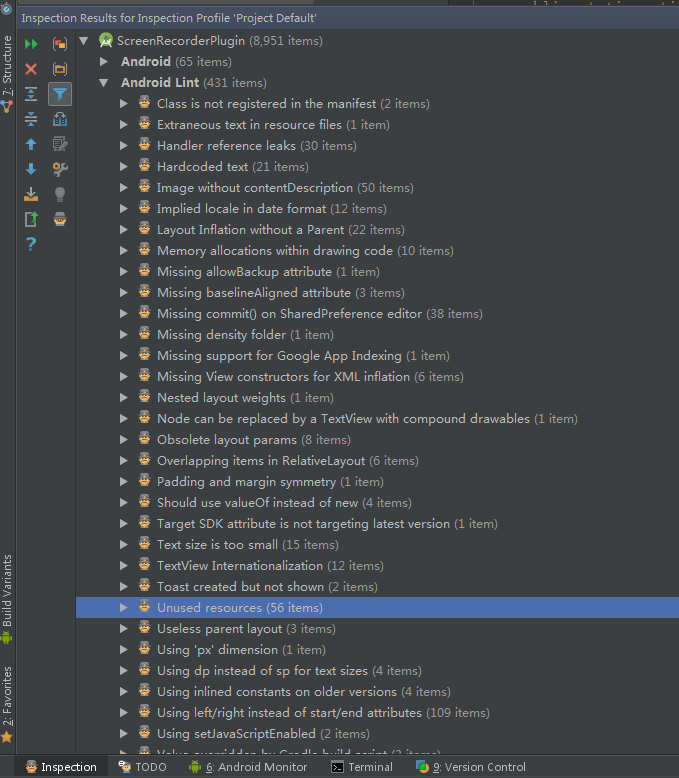The width and height of the screenshot is (679, 778).
Task: Close the inspection results with red X
Action: tap(31, 68)
